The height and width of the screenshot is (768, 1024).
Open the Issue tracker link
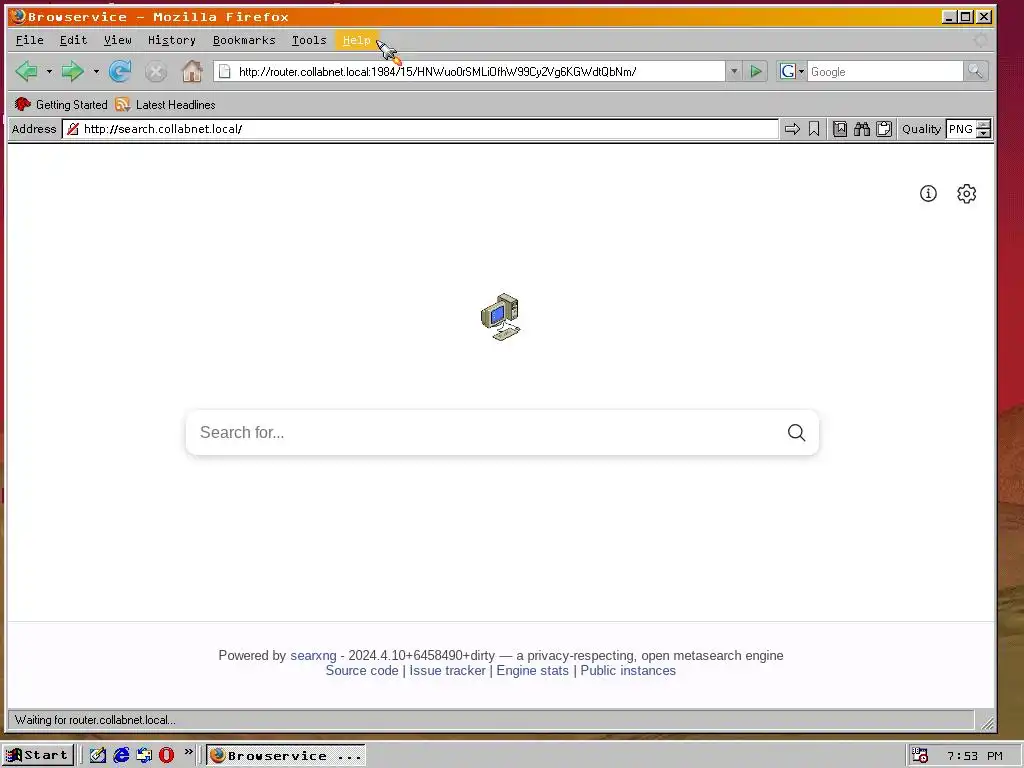click(447, 671)
